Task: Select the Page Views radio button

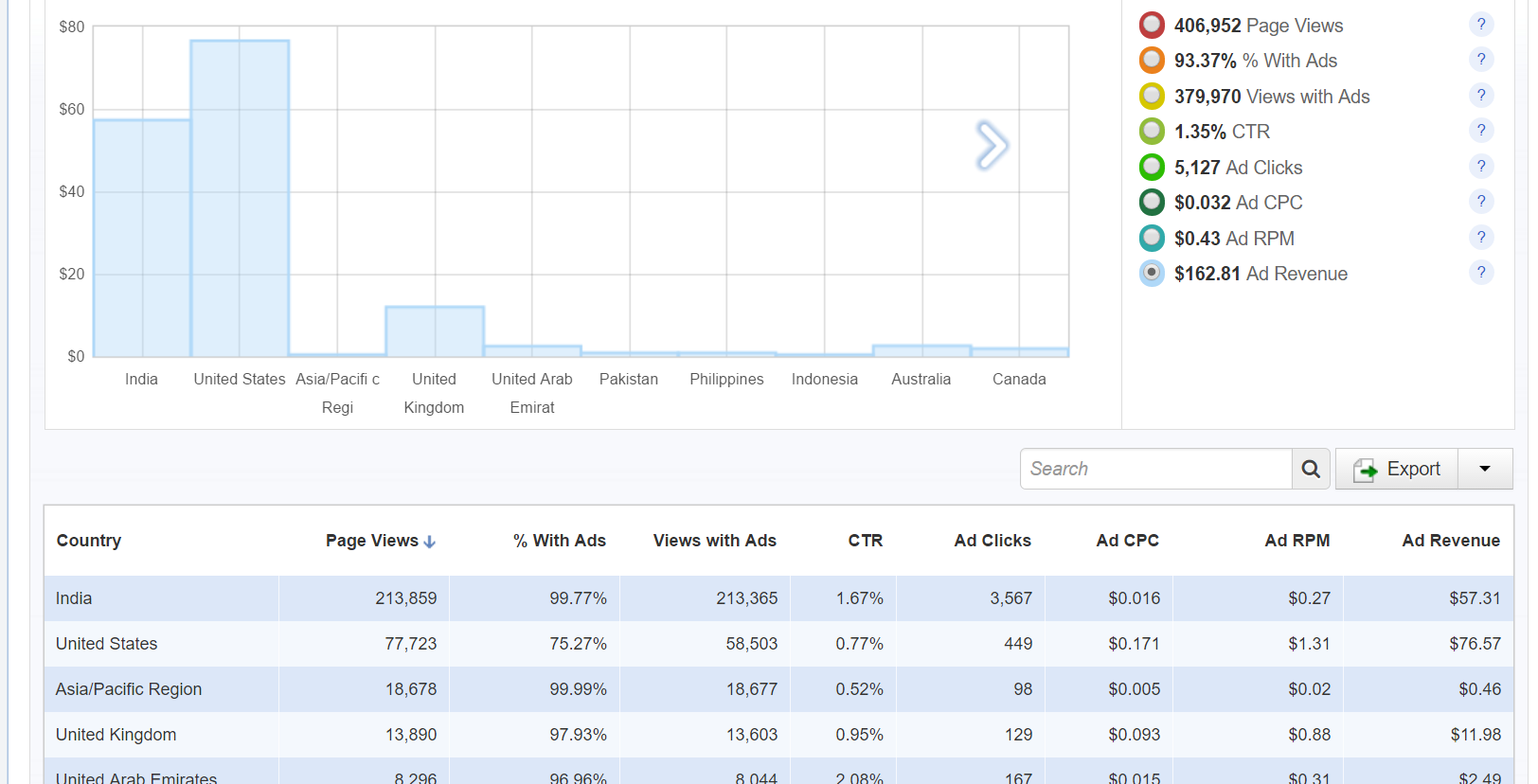Action: point(1152,26)
